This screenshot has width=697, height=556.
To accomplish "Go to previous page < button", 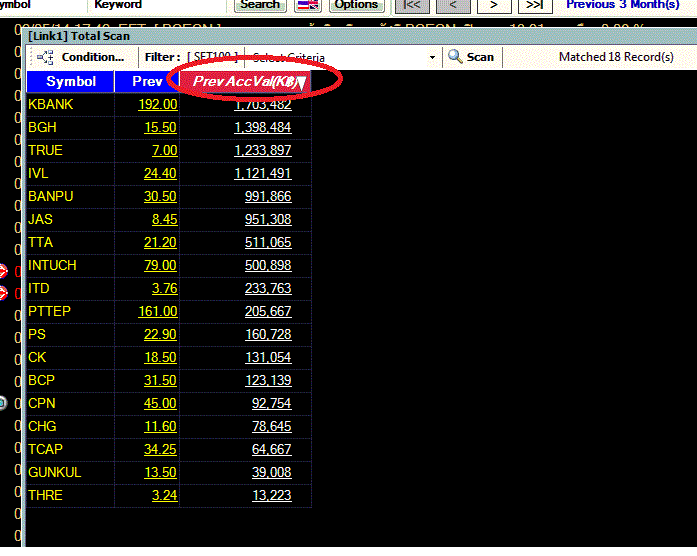I will 453,5.
